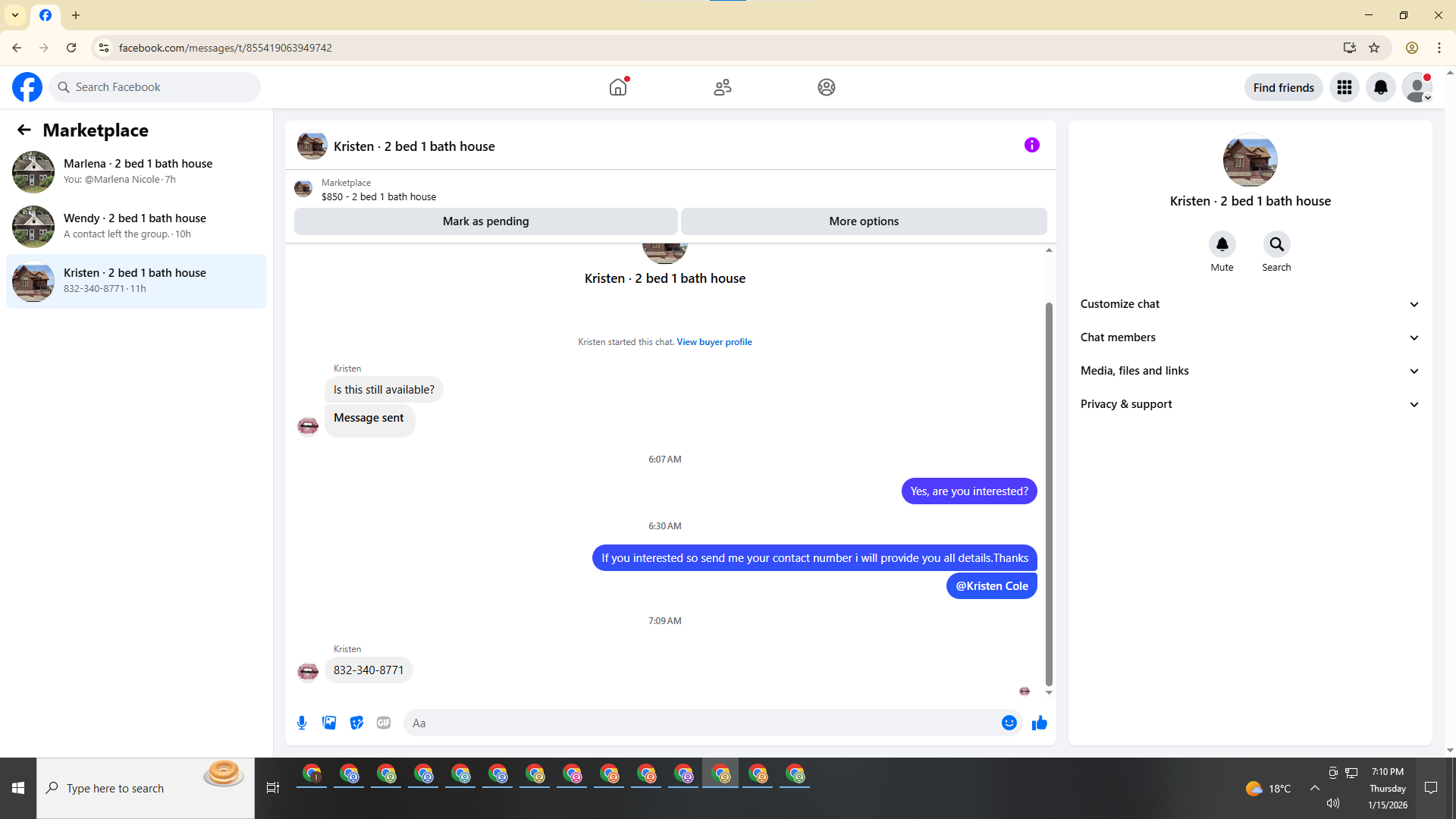The width and height of the screenshot is (1456, 819).
Task: Click Mark as pending button
Action: click(485, 221)
